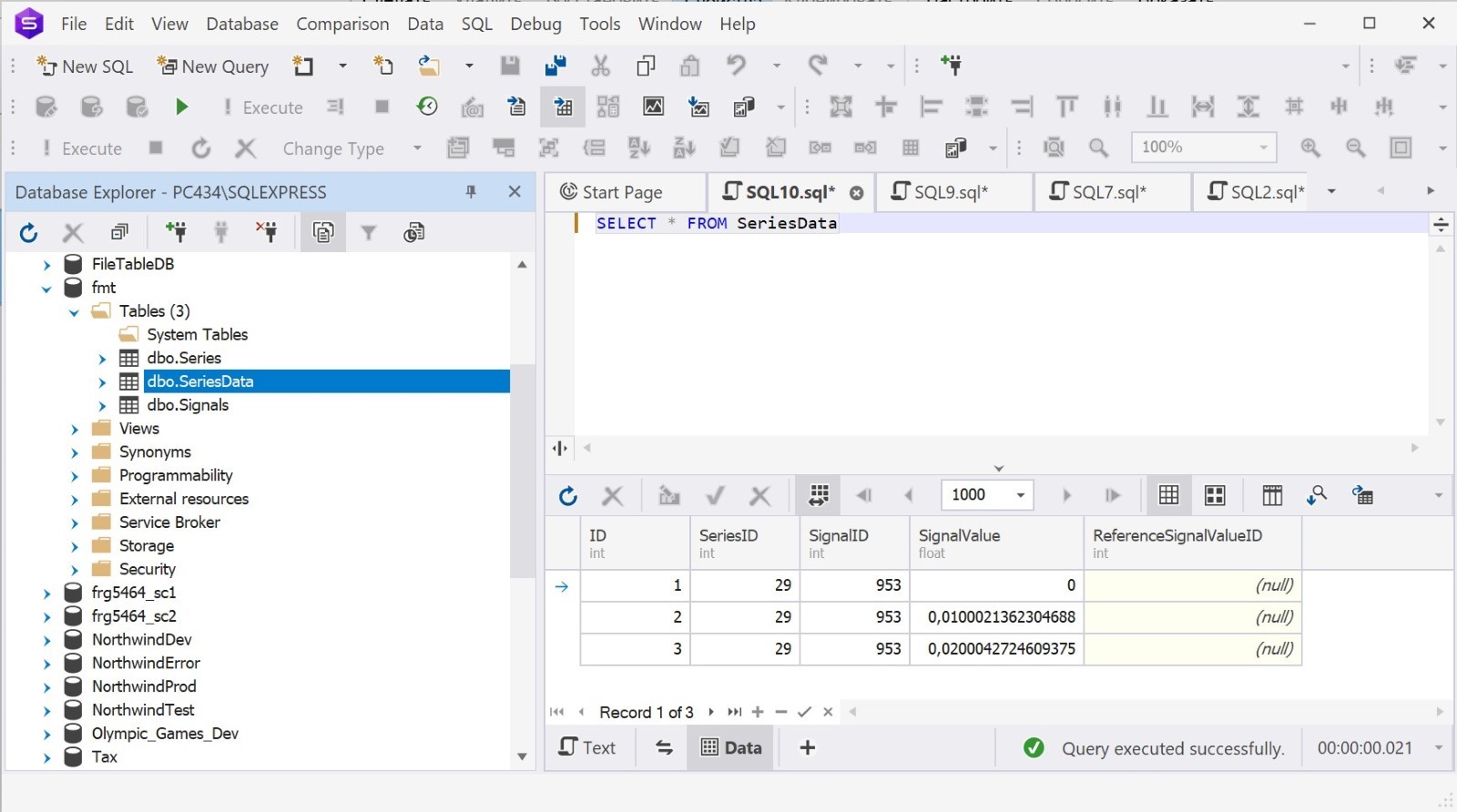Switch to the Start Page tab
Screen dimensions: 1457x812
point(624,192)
